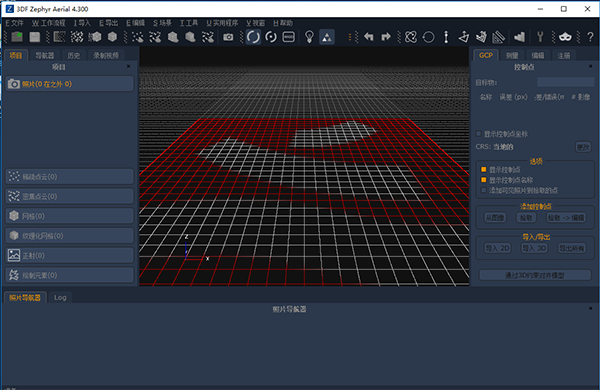
Task: Switch to the measurement tab beside GCP
Action: 512,55
